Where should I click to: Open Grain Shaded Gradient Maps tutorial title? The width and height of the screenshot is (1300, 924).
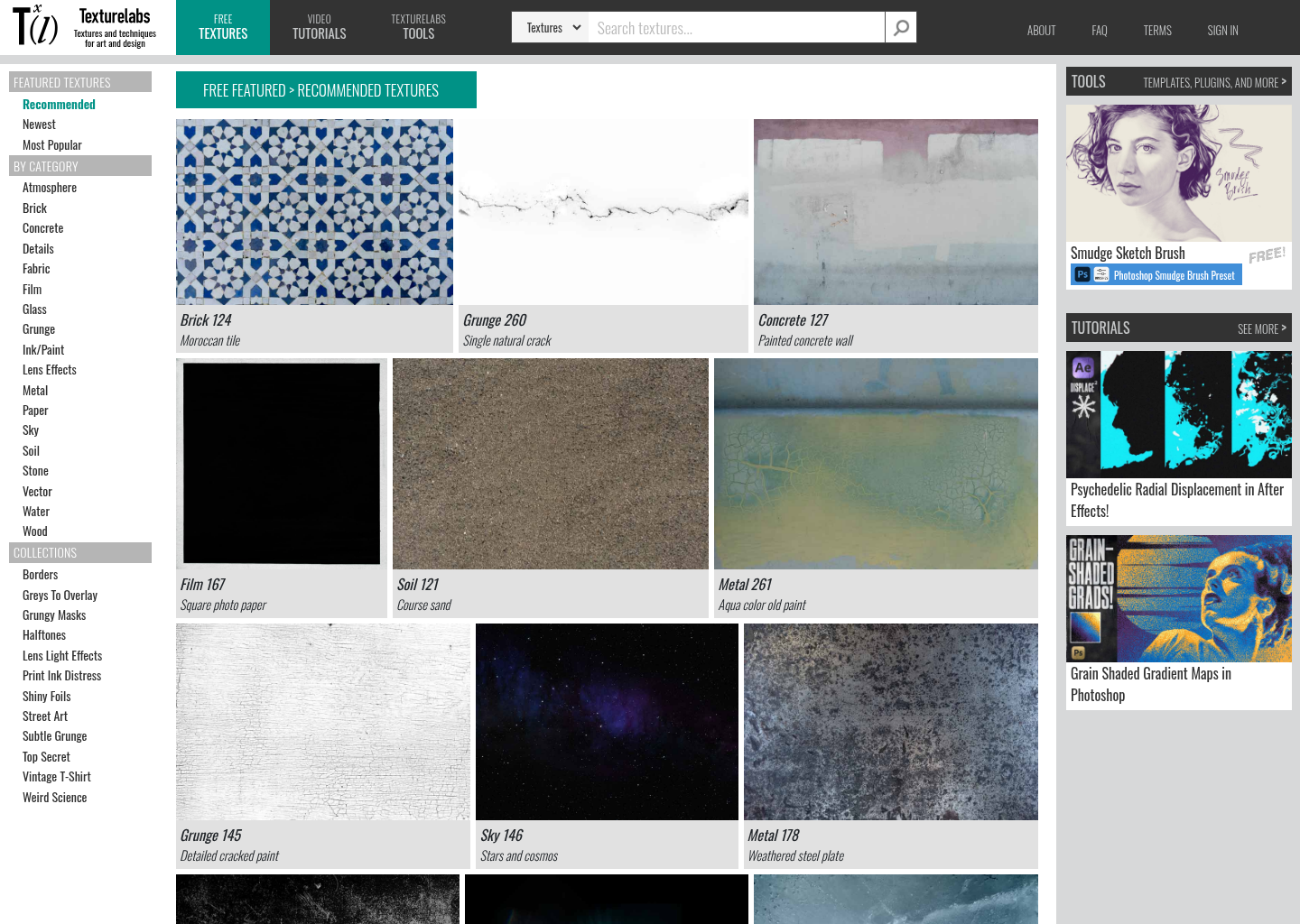click(x=1151, y=684)
